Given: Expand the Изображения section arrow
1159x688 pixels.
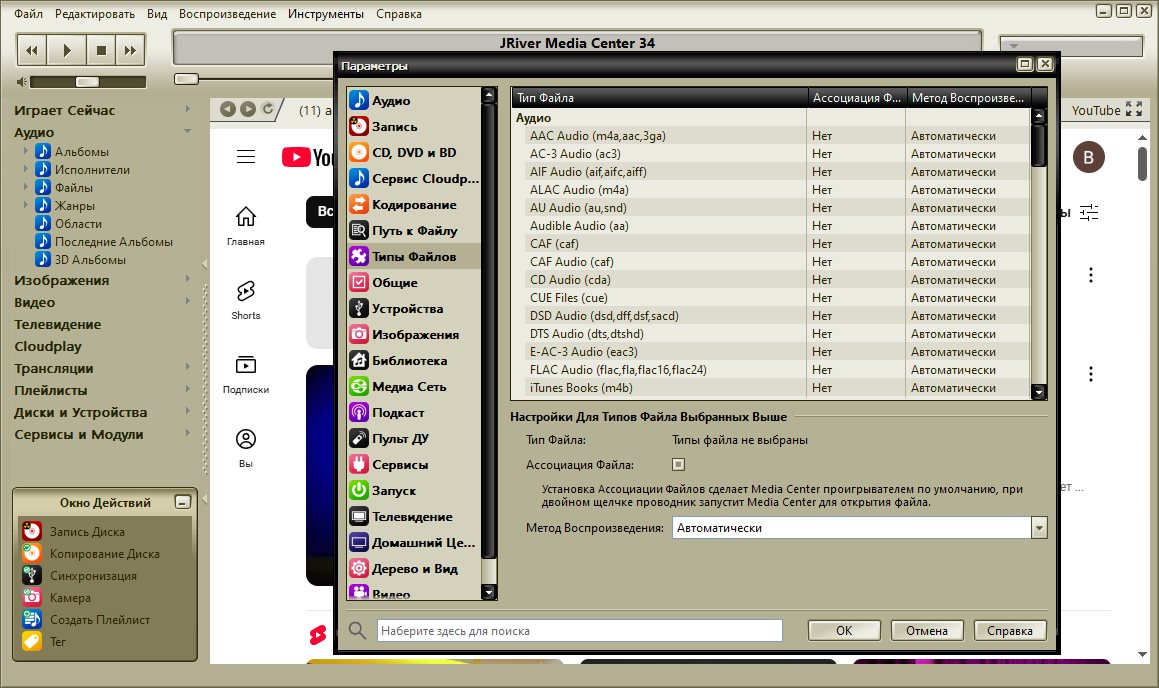Looking at the screenshot, I should coord(187,280).
